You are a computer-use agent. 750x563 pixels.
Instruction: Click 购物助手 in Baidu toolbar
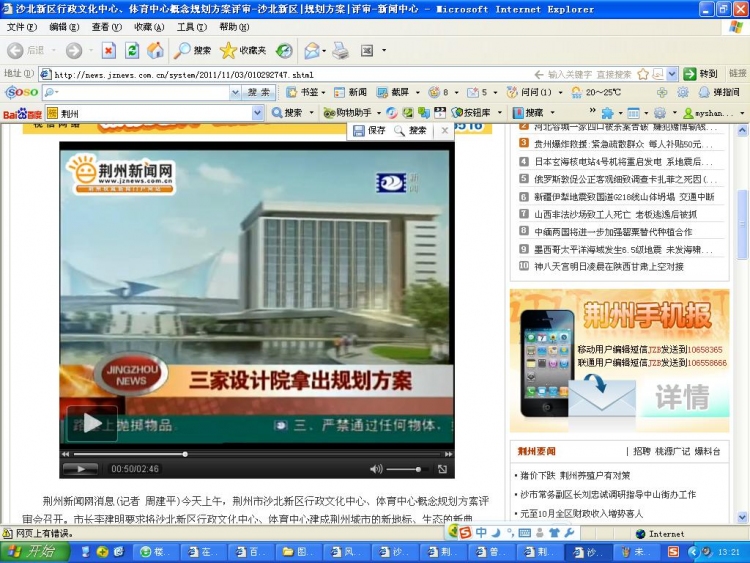coord(348,113)
